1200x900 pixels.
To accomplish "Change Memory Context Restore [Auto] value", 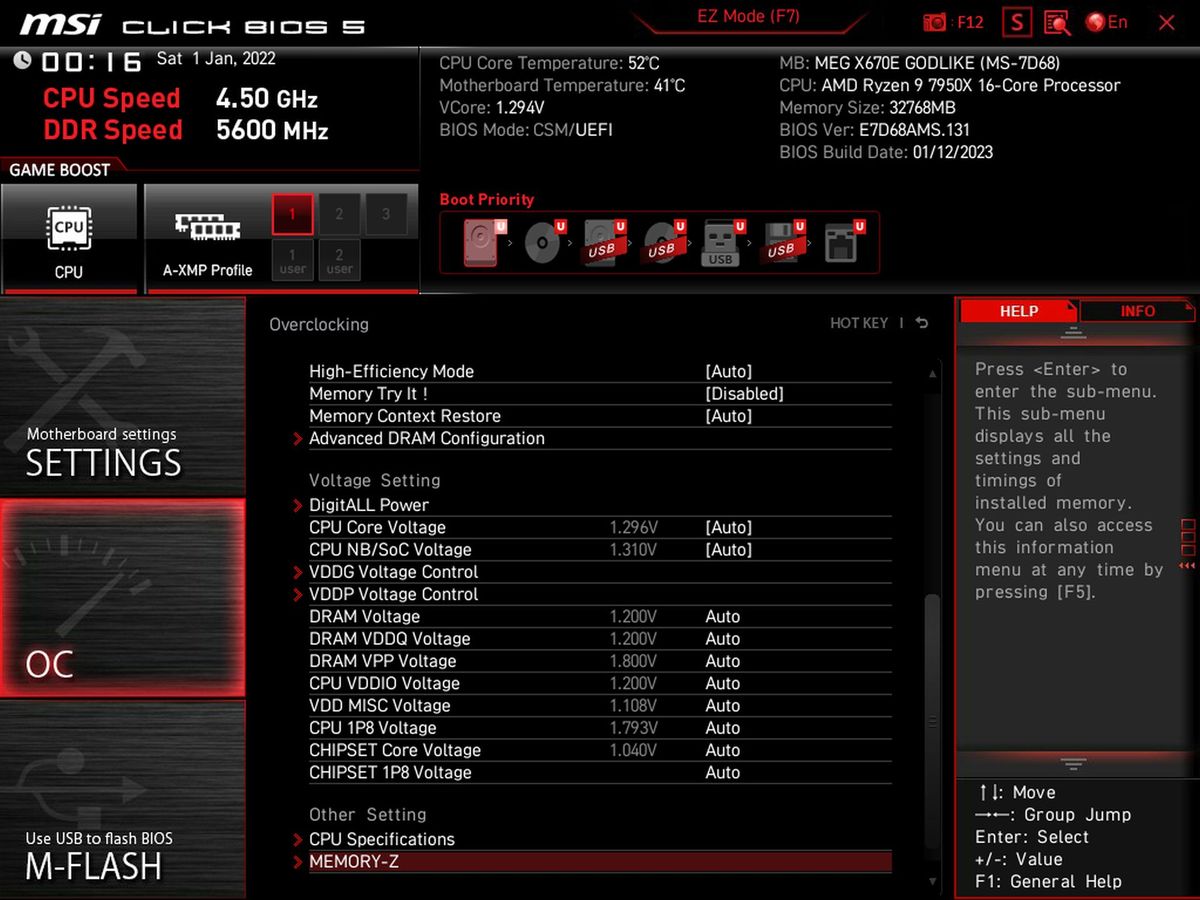I will 728,416.
